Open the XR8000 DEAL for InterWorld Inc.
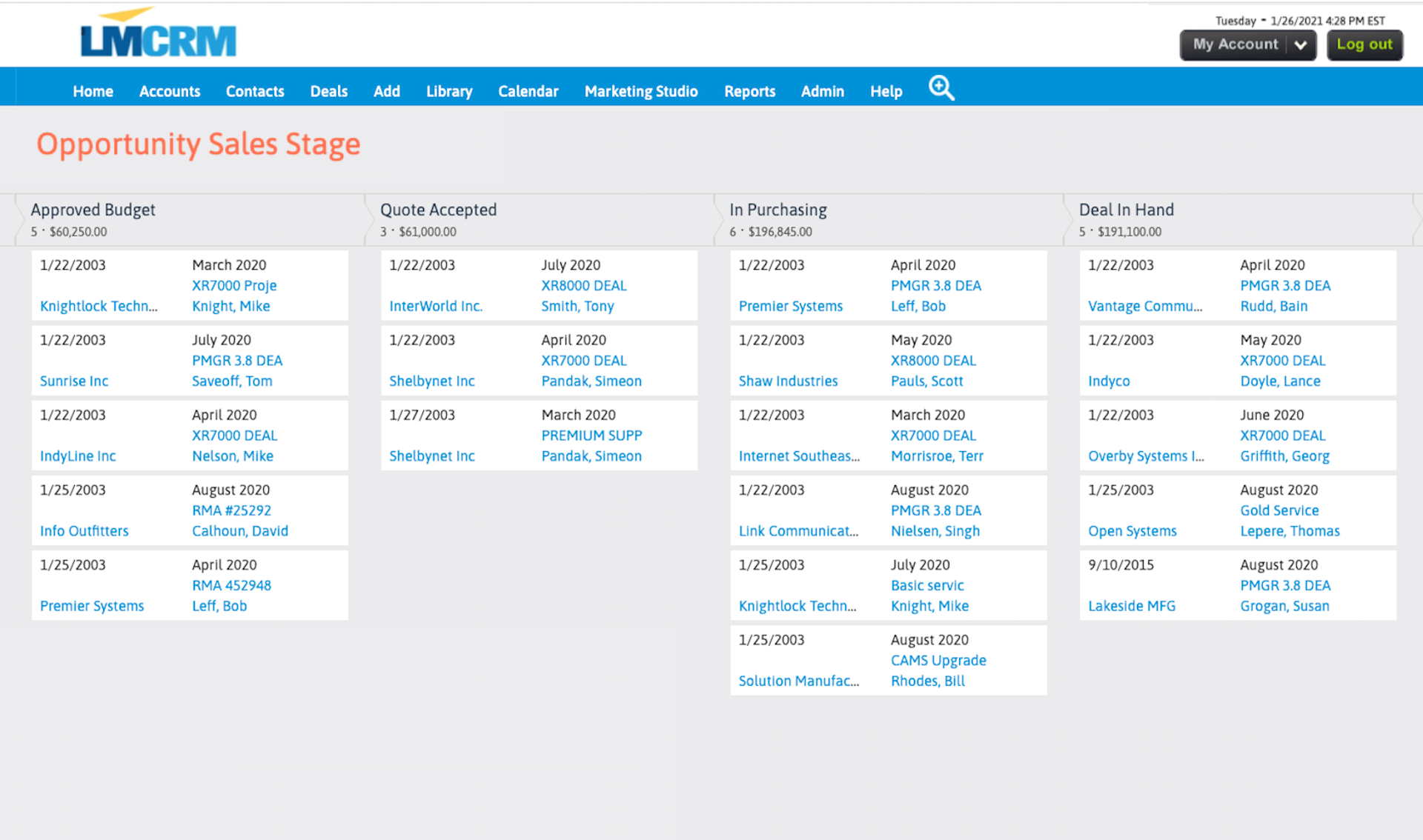The width and height of the screenshot is (1423, 840). [x=583, y=285]
